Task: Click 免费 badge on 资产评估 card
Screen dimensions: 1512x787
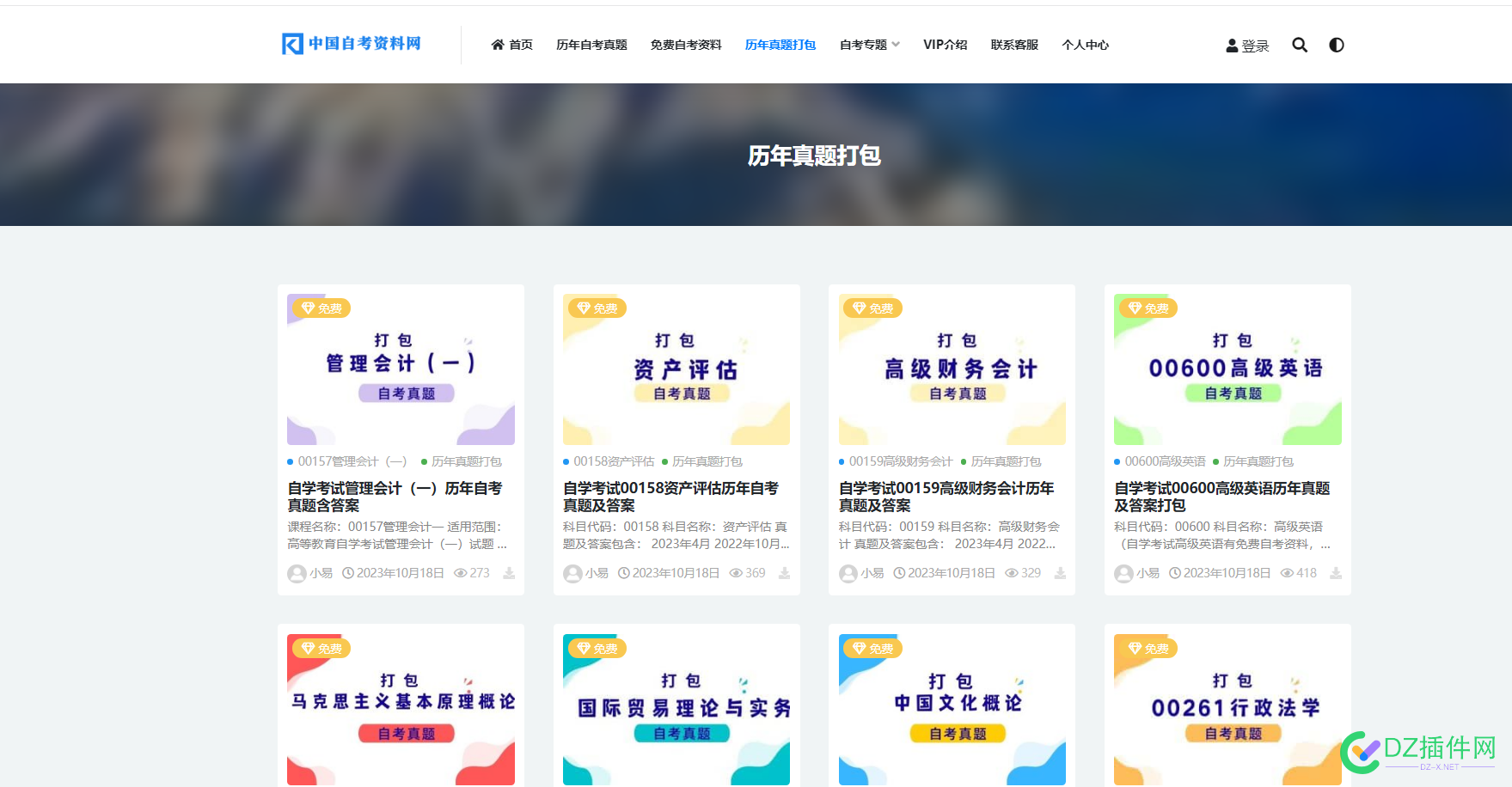Action: point(597,308)
